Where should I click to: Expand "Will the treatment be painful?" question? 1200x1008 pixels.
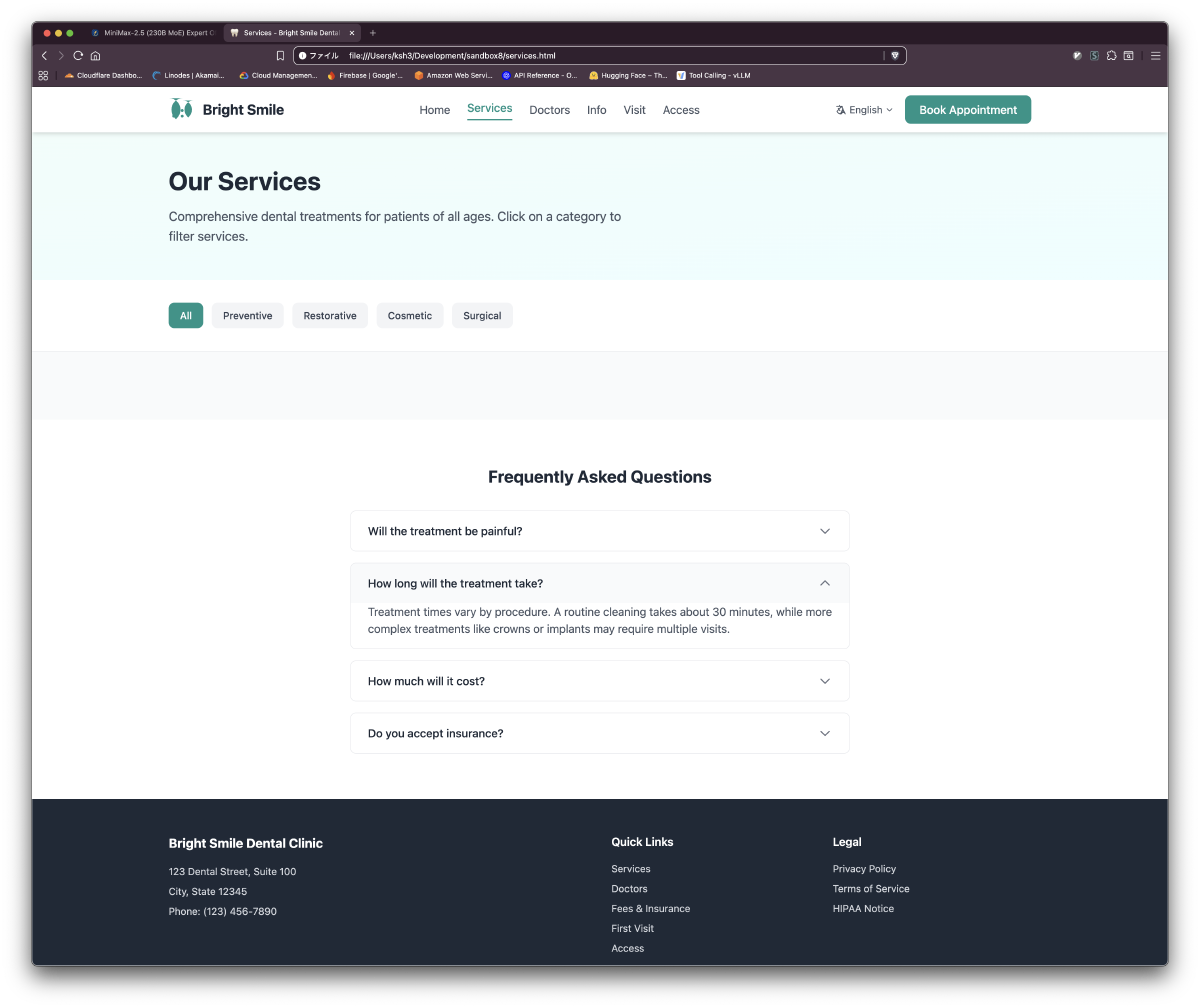click(599, 531)
